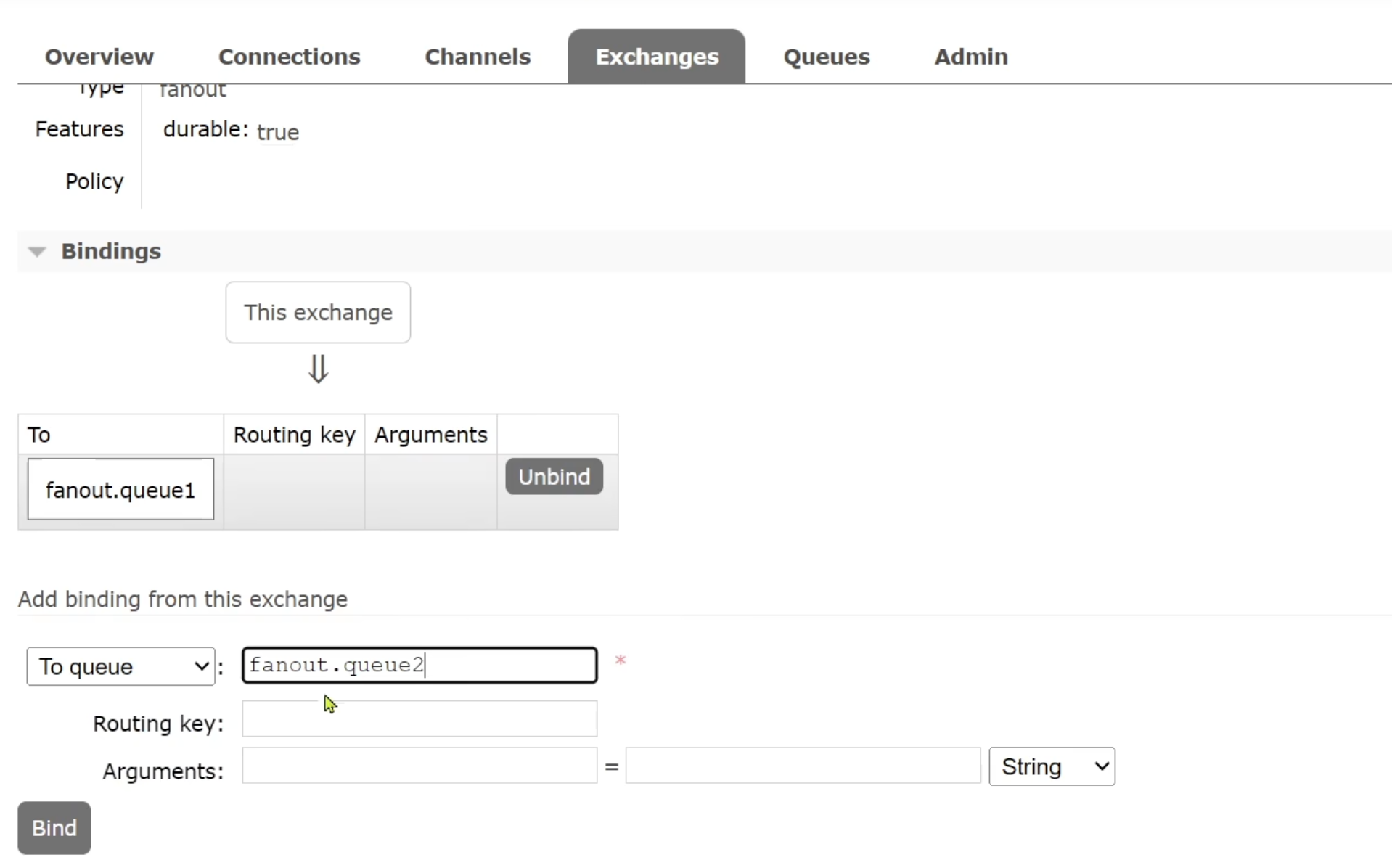Go to the Channels tab
1392x868 pixels.
tap(478, 57)
